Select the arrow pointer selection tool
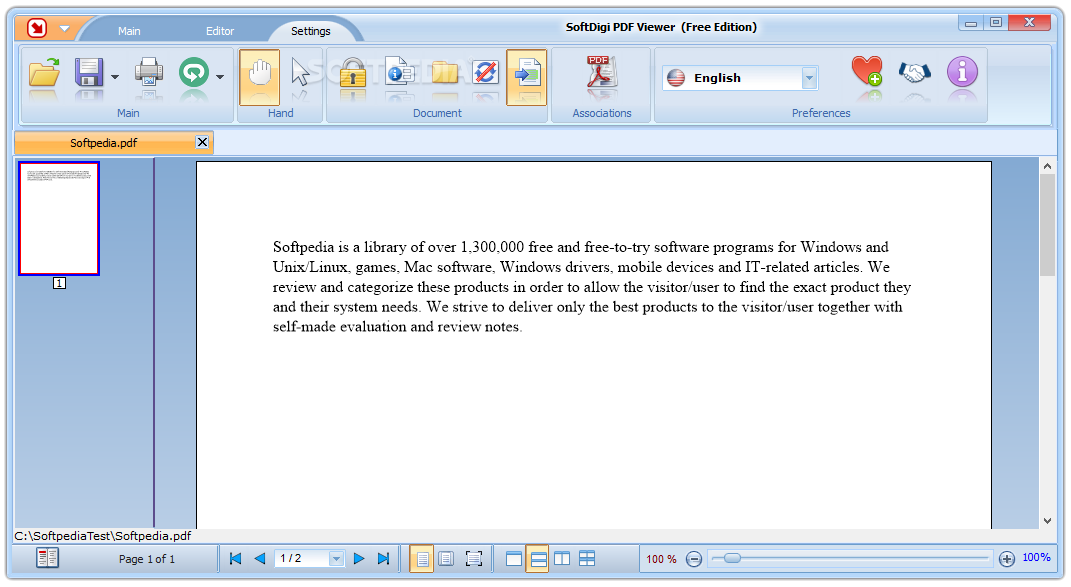The image size is (1071, 587). (301, 72)
